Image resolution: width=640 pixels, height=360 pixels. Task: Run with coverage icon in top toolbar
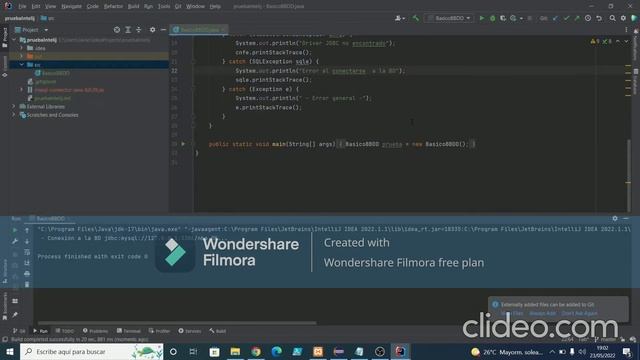tap(503, 18)
